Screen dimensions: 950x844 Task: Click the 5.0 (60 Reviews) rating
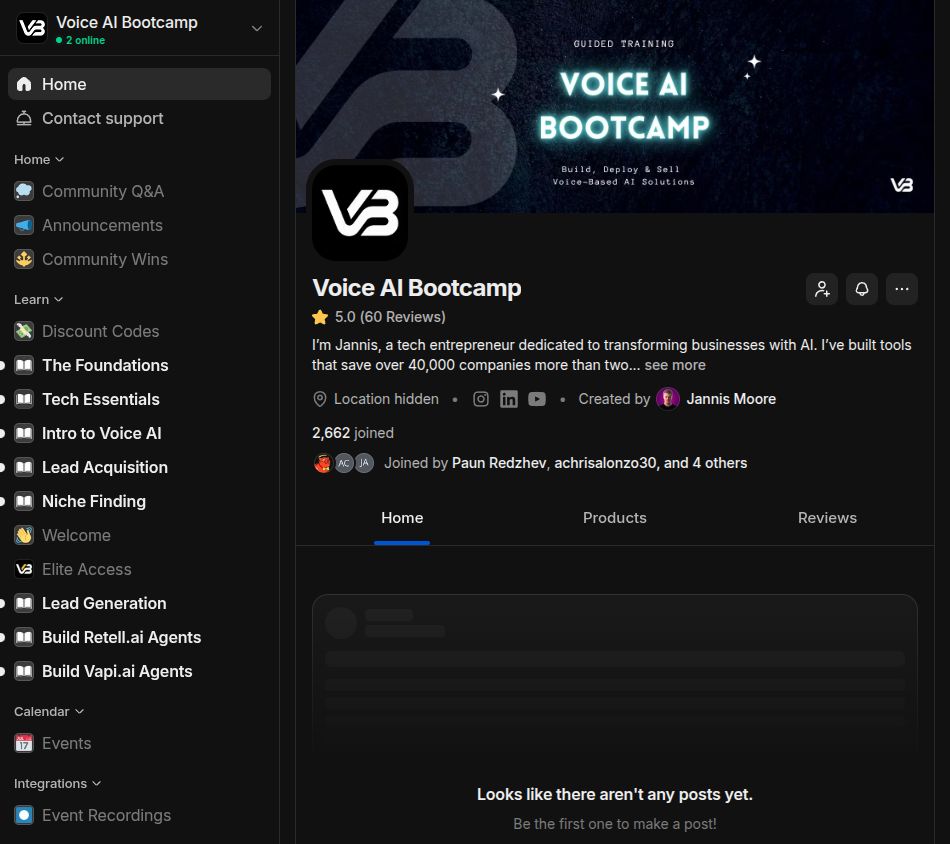tap(379, 317)
